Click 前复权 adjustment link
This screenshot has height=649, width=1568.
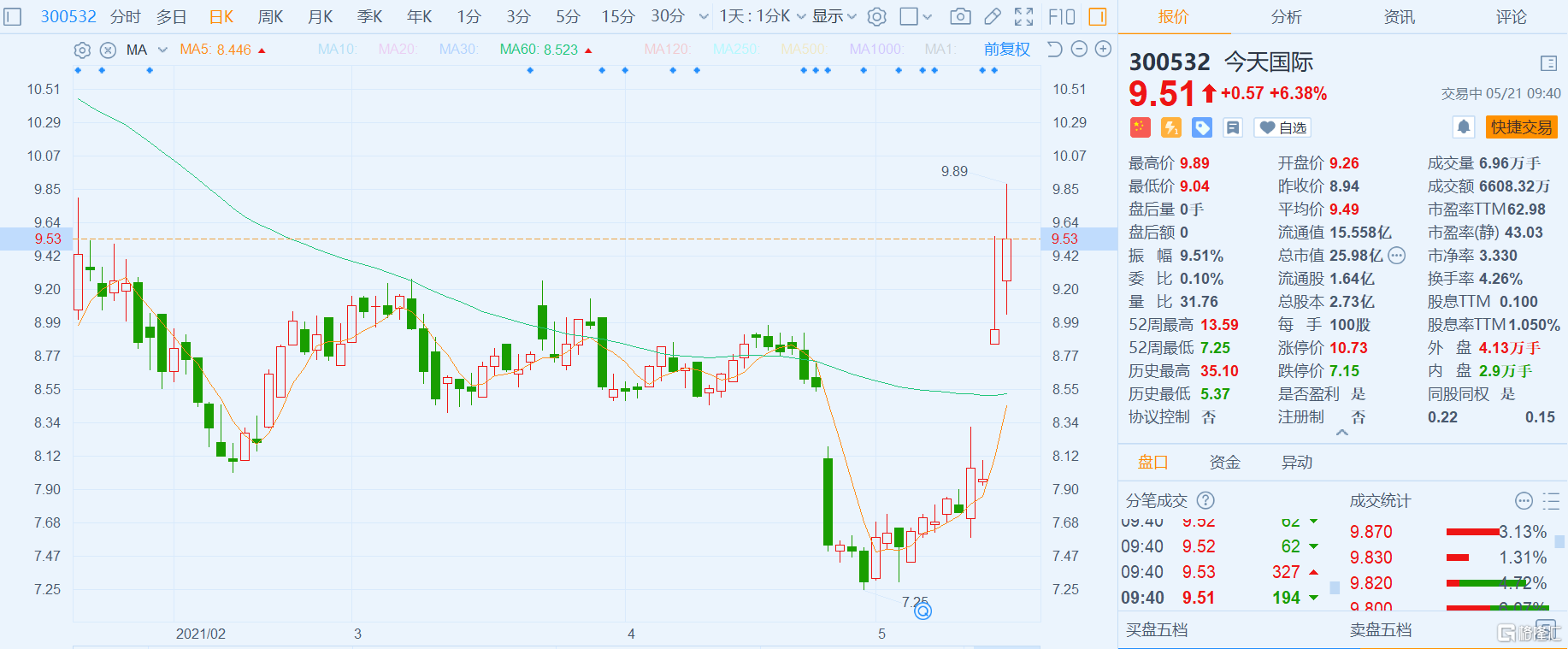[1006, 50]
